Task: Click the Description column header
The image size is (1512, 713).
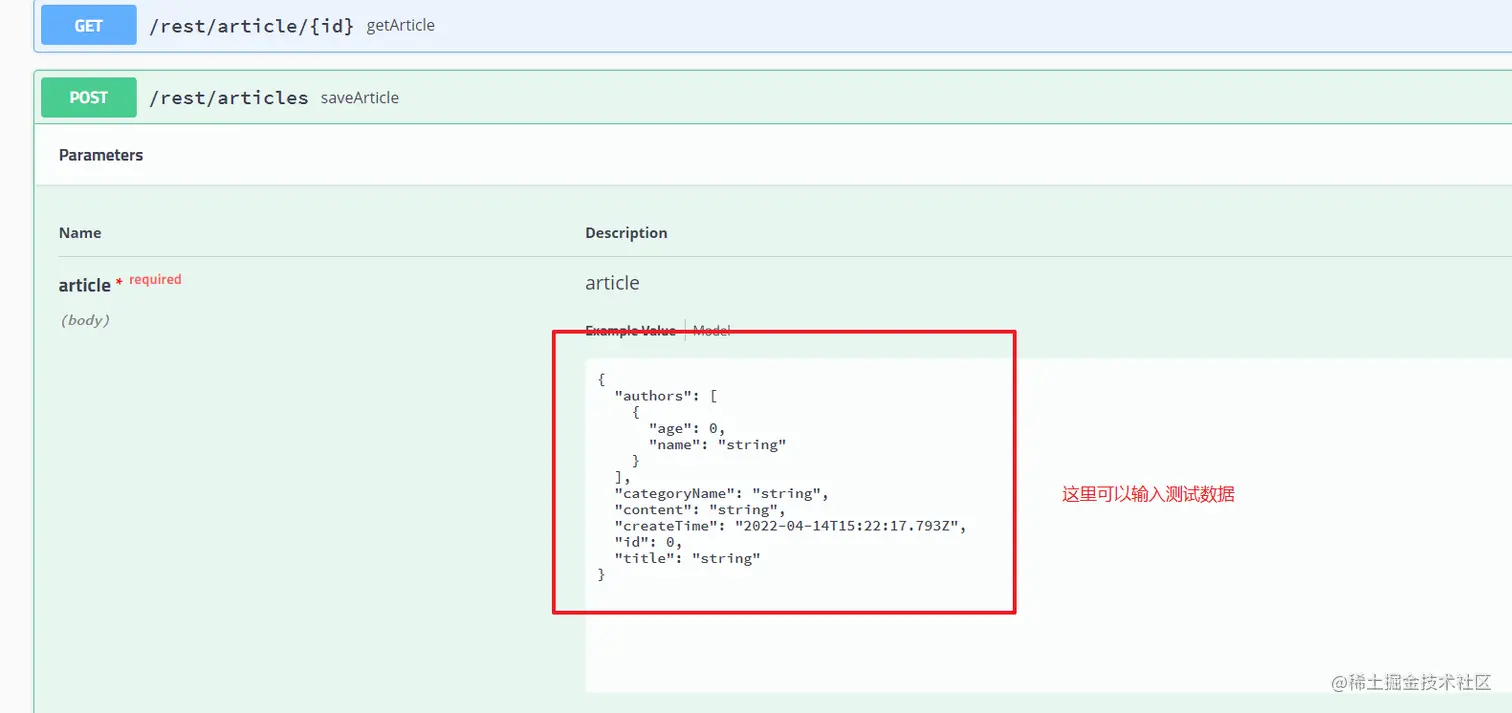Action: 626,233
